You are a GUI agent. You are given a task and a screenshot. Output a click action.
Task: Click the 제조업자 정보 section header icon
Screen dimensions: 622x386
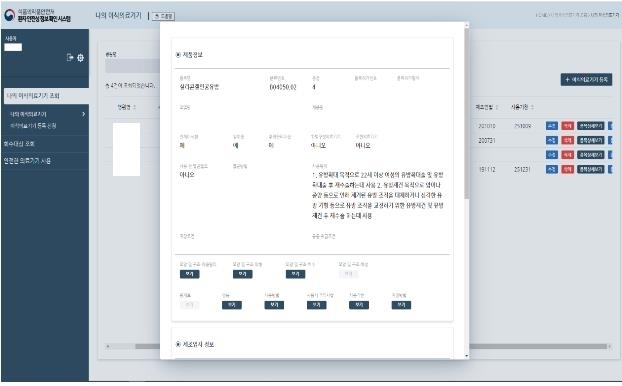tap(178, 344)
